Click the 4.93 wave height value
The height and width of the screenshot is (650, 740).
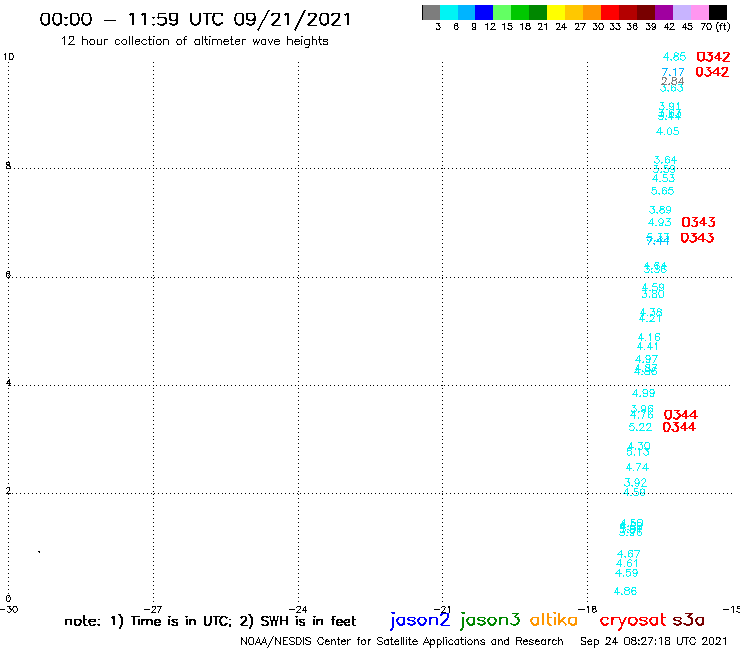tap(659, 222)
